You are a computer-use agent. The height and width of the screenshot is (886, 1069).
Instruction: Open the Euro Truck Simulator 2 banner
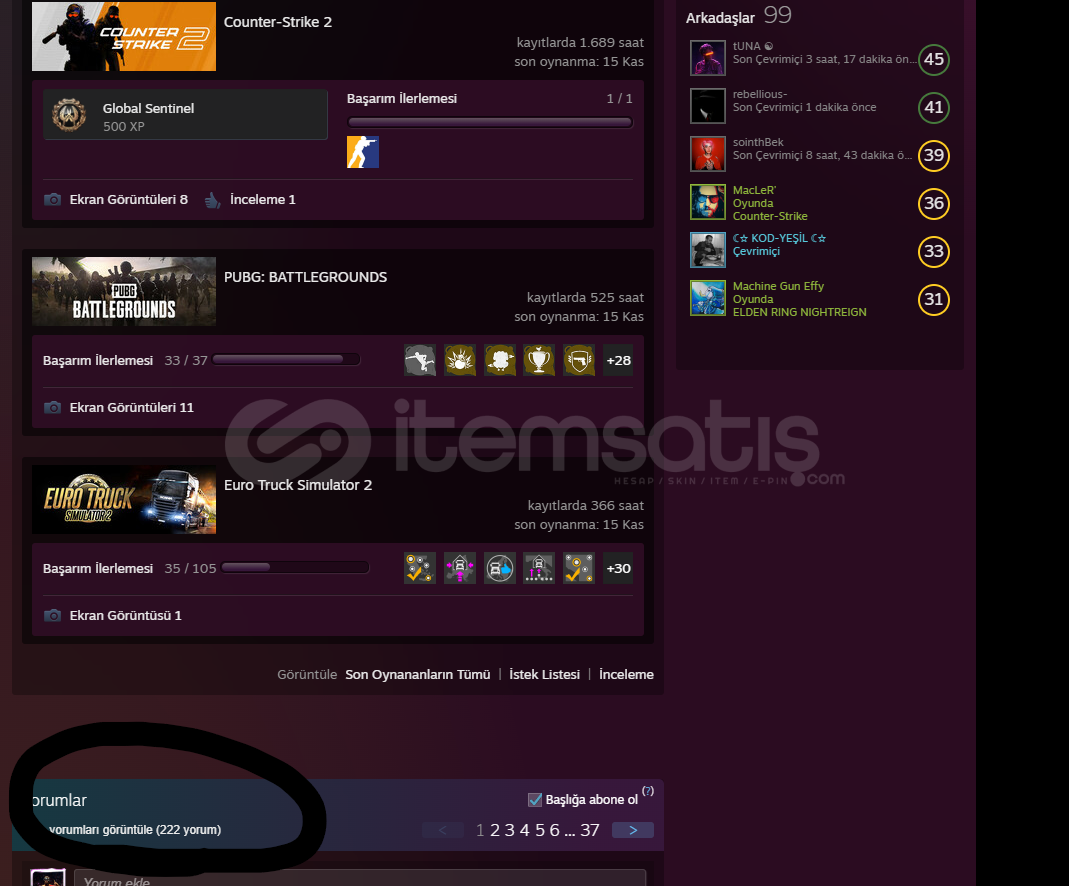124,500
